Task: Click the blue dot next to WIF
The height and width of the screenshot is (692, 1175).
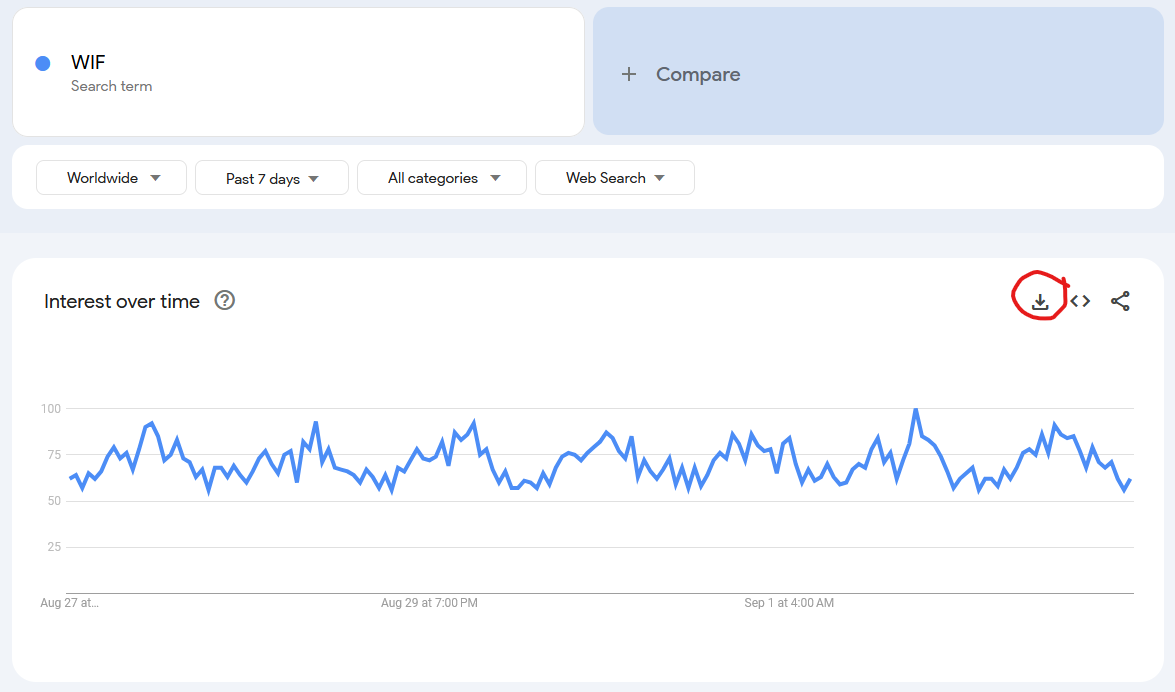Action: point(42,63)
